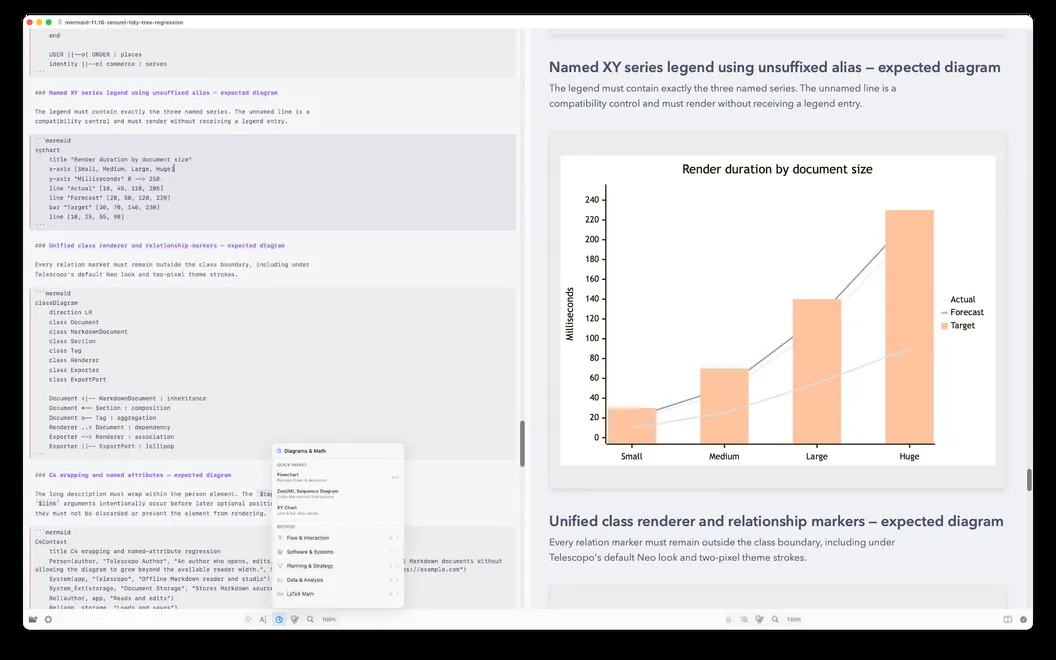Open the outline list icon in preview toolbar
This screenshot has height=660, width=1056.
(x=744, y=620)
